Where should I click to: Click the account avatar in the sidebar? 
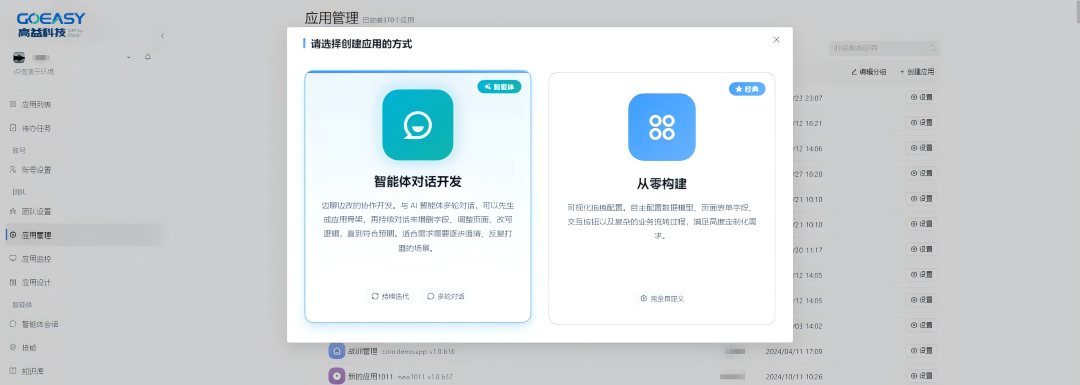tap(19, 57)
